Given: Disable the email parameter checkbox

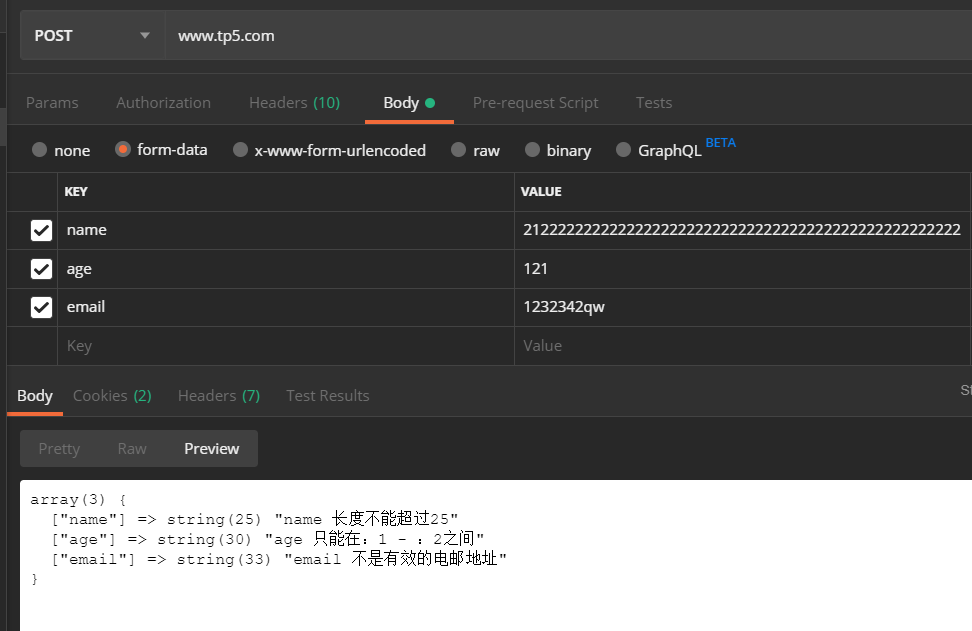Looking at the screenshot, I should click(42, 307).
